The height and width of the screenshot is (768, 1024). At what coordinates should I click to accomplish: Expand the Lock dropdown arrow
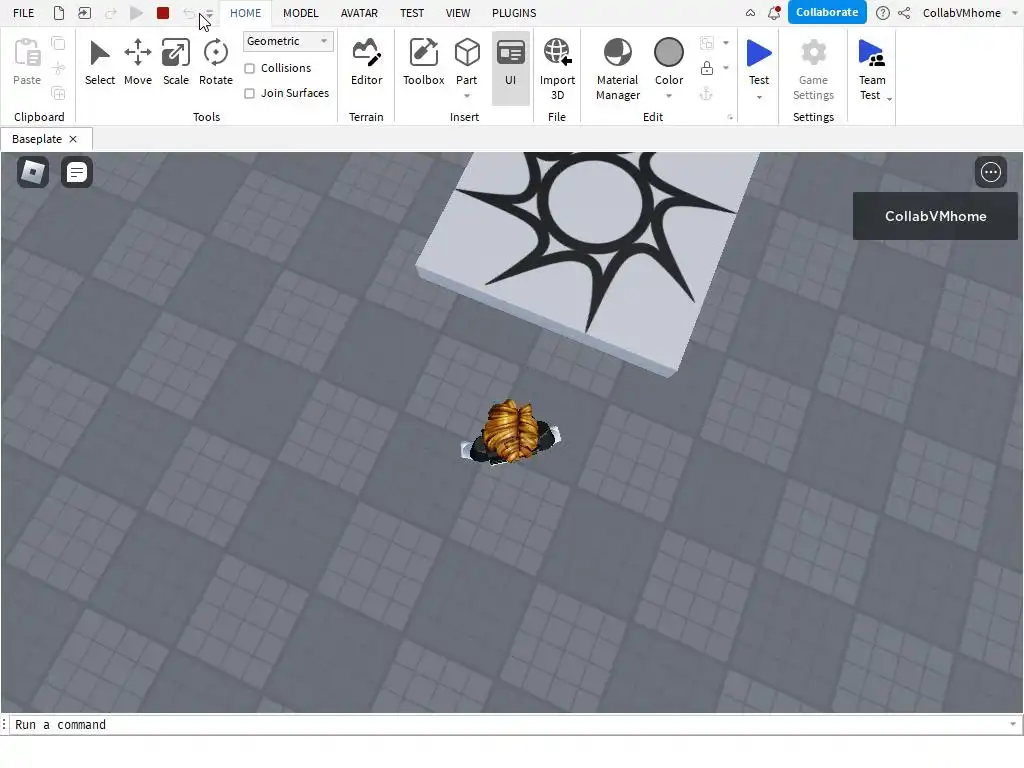[x=726, y=68]
